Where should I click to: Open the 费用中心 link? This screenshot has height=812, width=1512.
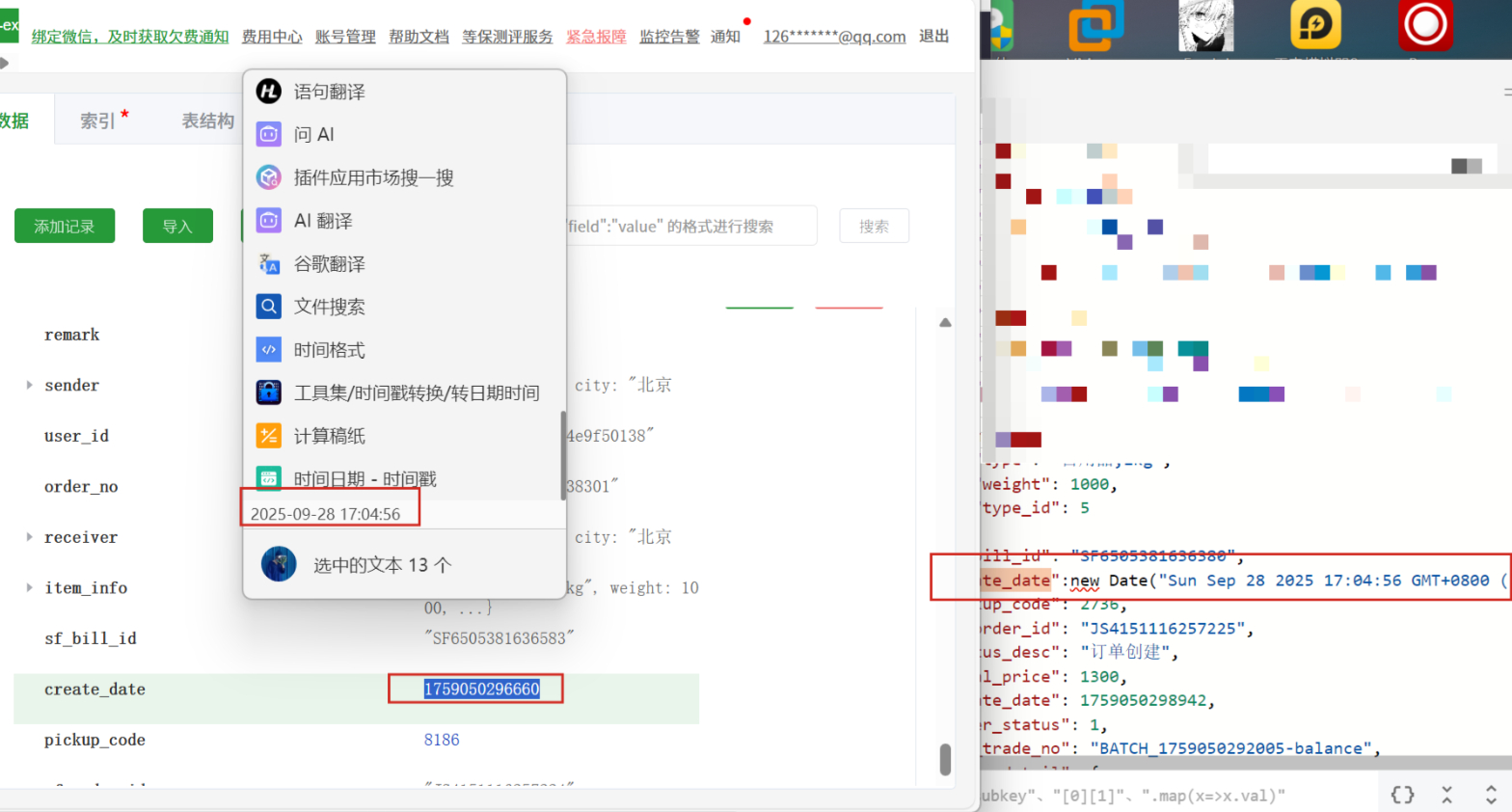tap(272, 37)
